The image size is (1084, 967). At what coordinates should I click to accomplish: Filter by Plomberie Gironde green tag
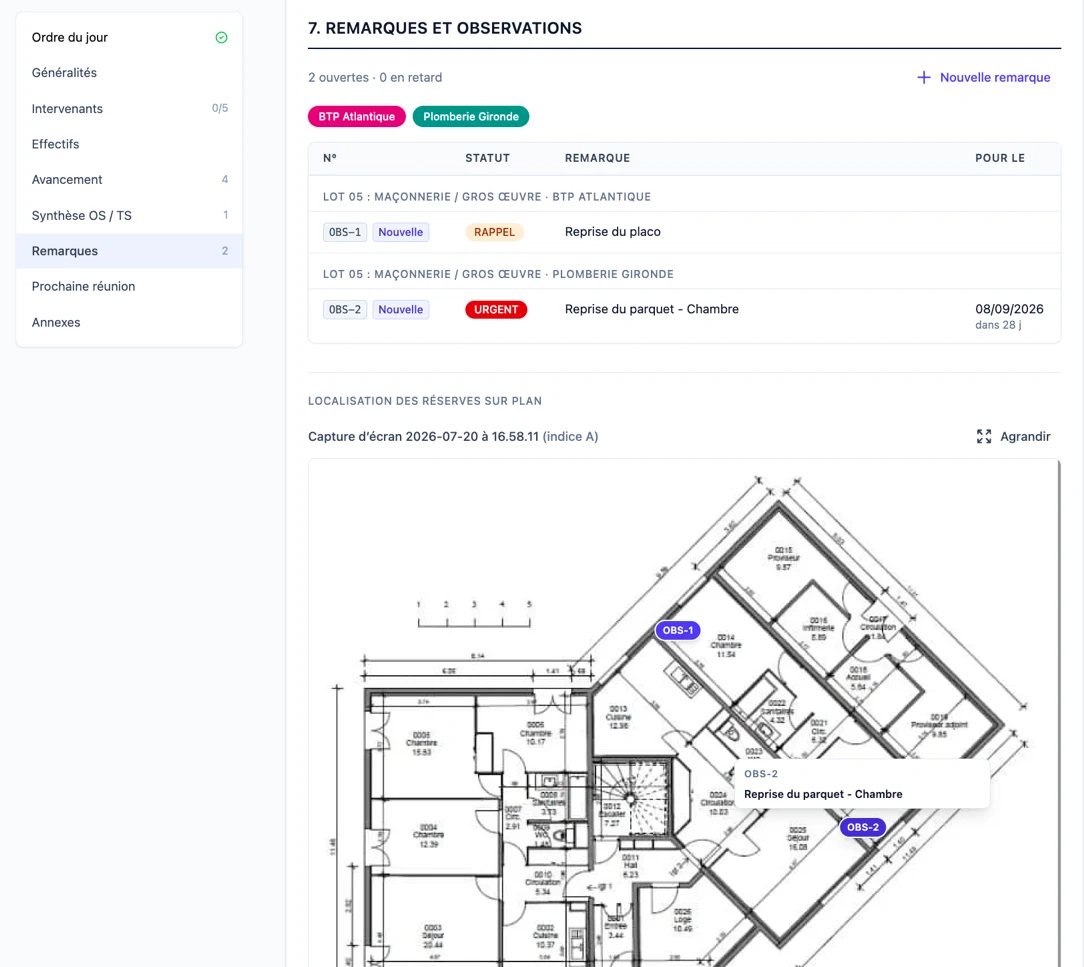pyautogui.click(x=471, y=116)
